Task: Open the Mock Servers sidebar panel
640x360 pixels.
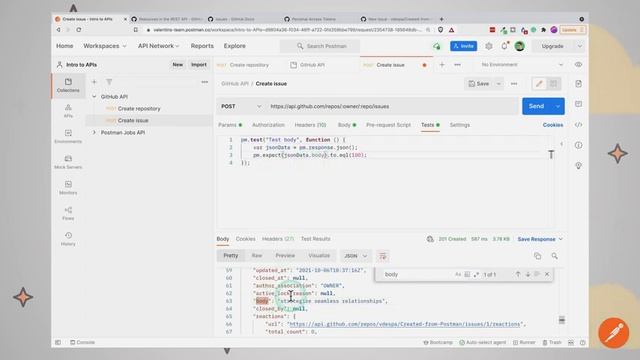Action: point(68,162)
